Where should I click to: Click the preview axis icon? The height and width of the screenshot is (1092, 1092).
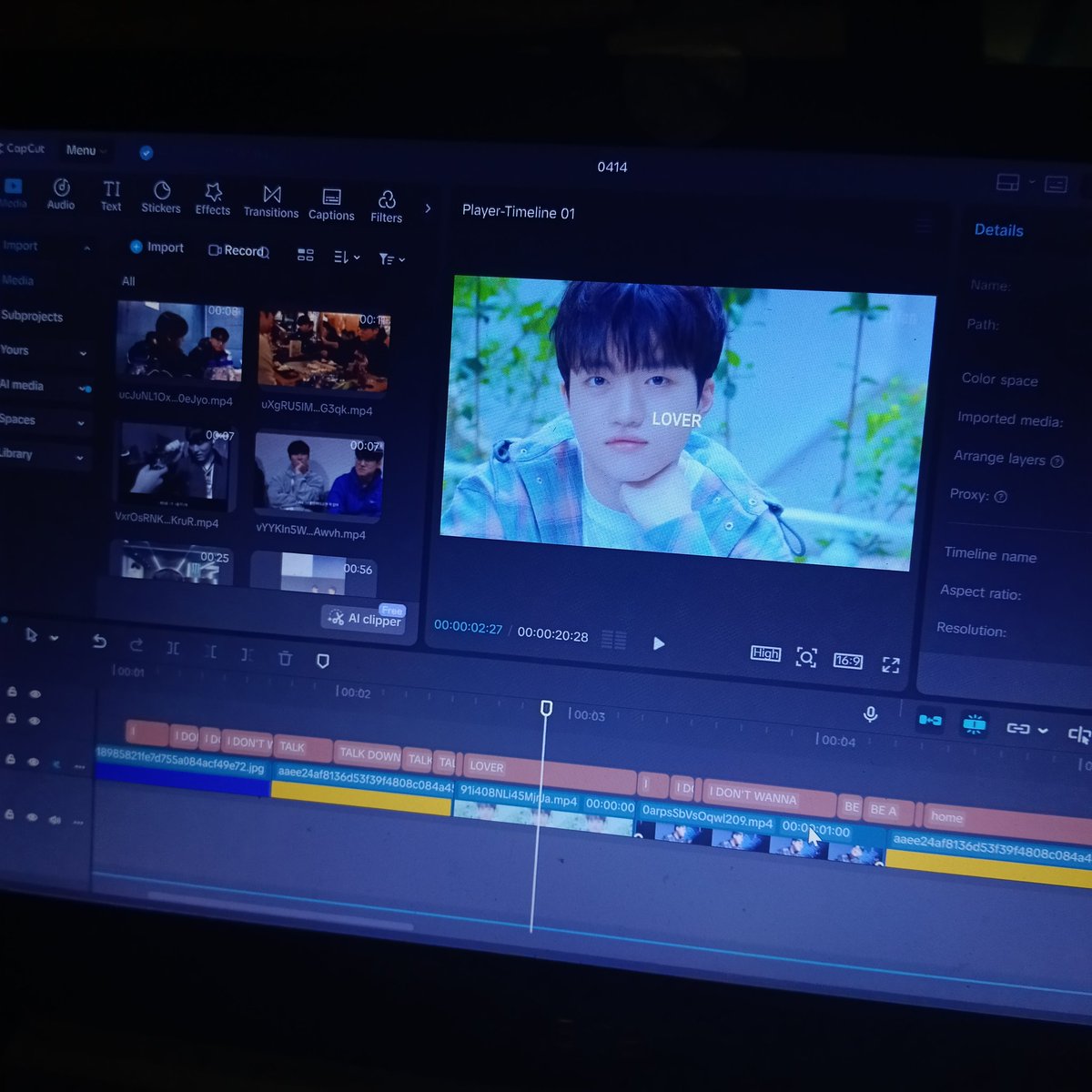click(1079, 734)
